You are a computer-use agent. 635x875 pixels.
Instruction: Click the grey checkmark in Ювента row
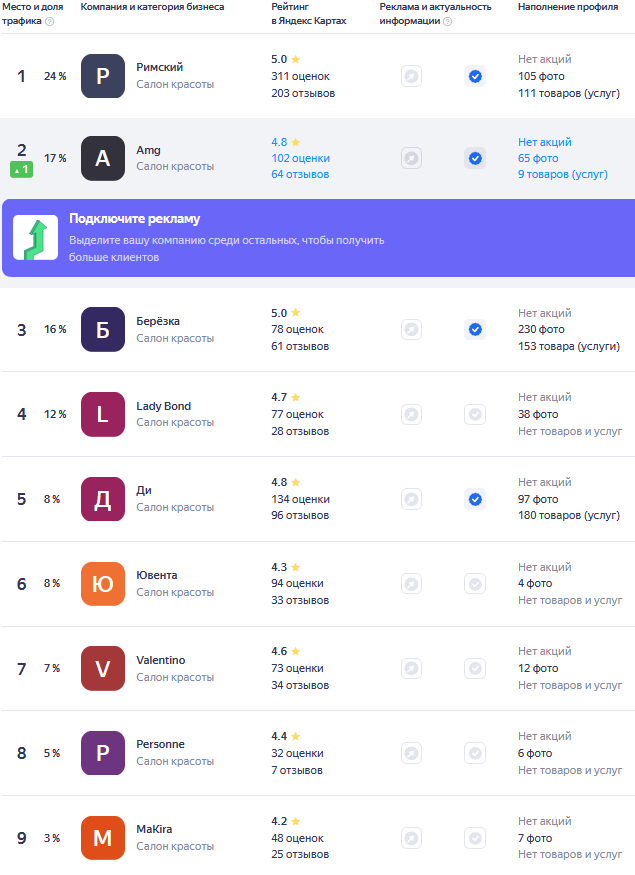click(x=475, y=584)
